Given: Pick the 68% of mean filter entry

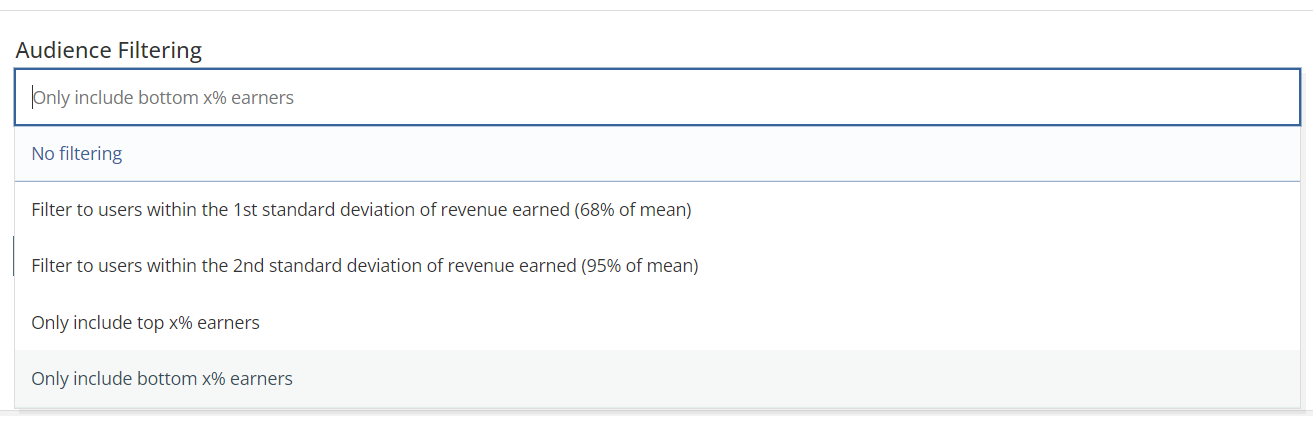Looking at the screenshot, I should click(657, 210).
